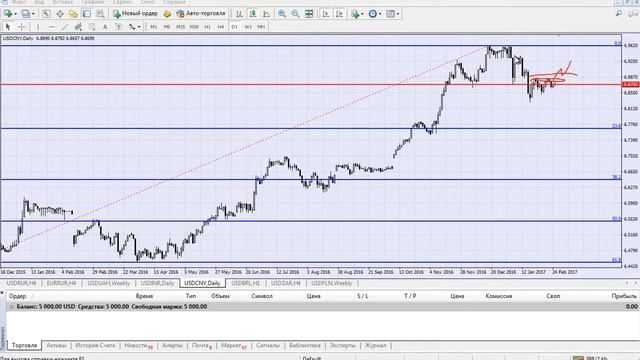Sort by Прибыль column header
Screen dimensions: 640x360
tap(624, 296)
